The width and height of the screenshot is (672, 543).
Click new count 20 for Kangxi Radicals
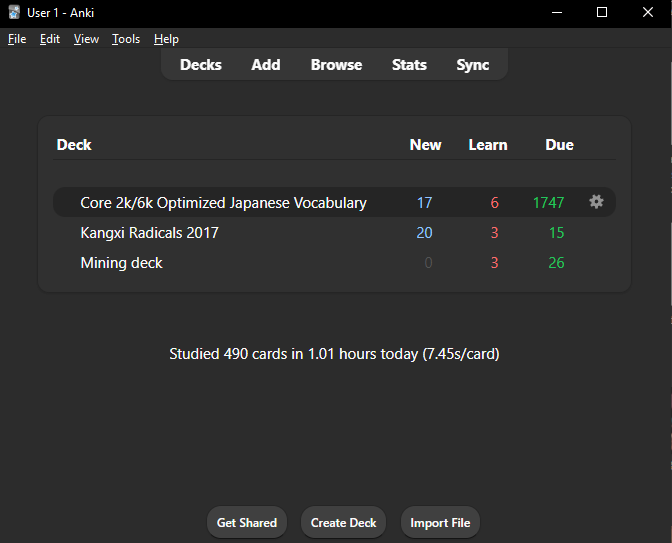[424, 233]
